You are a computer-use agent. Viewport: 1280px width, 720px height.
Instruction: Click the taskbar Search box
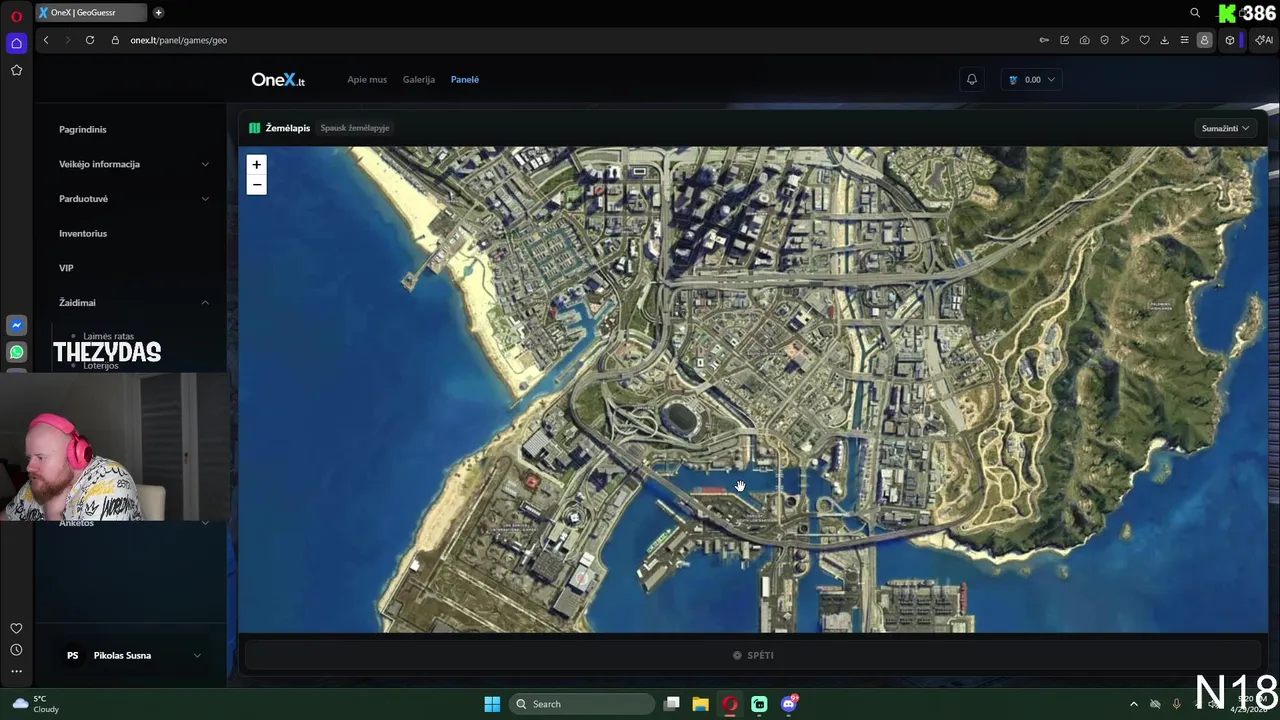pos(584,704)
